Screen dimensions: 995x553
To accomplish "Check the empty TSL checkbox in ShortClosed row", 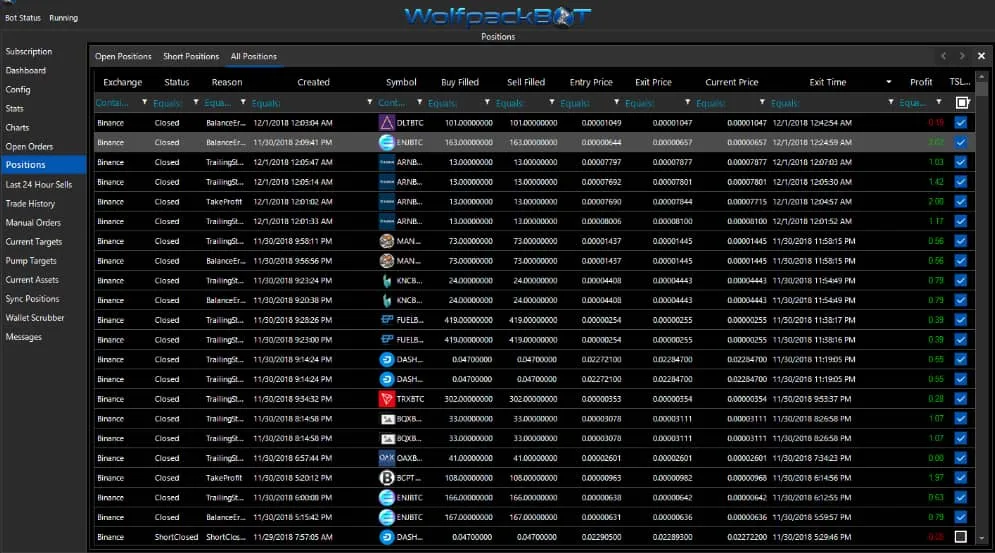I will 961,536.
